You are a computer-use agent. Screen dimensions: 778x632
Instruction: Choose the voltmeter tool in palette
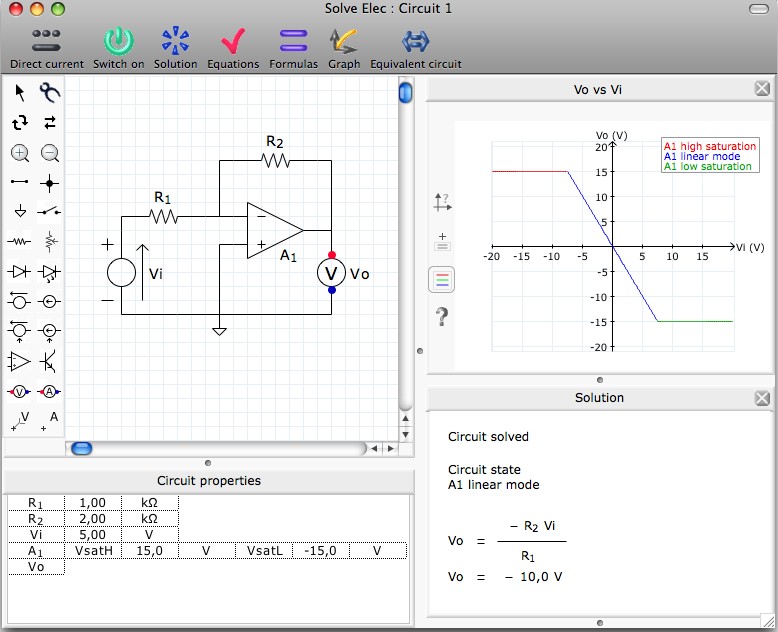click(x=19, y=392)
